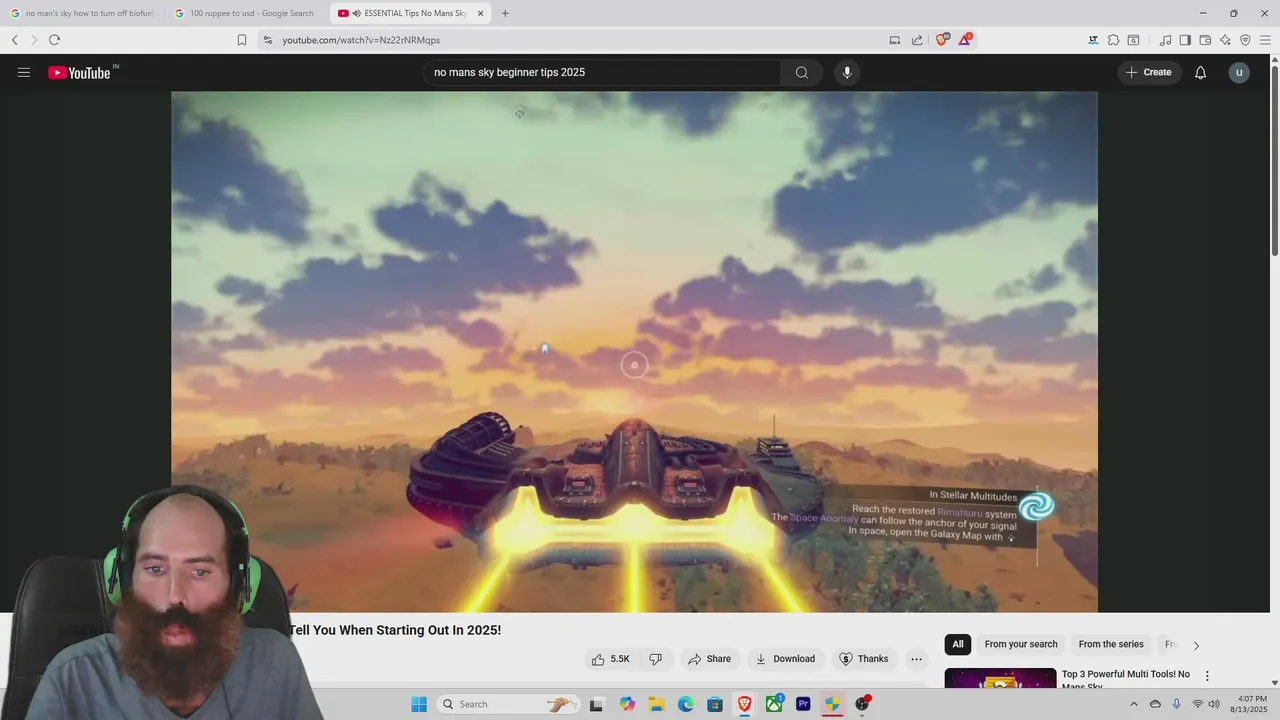
Task: Click the Create button
Action: click(1148, 72)
